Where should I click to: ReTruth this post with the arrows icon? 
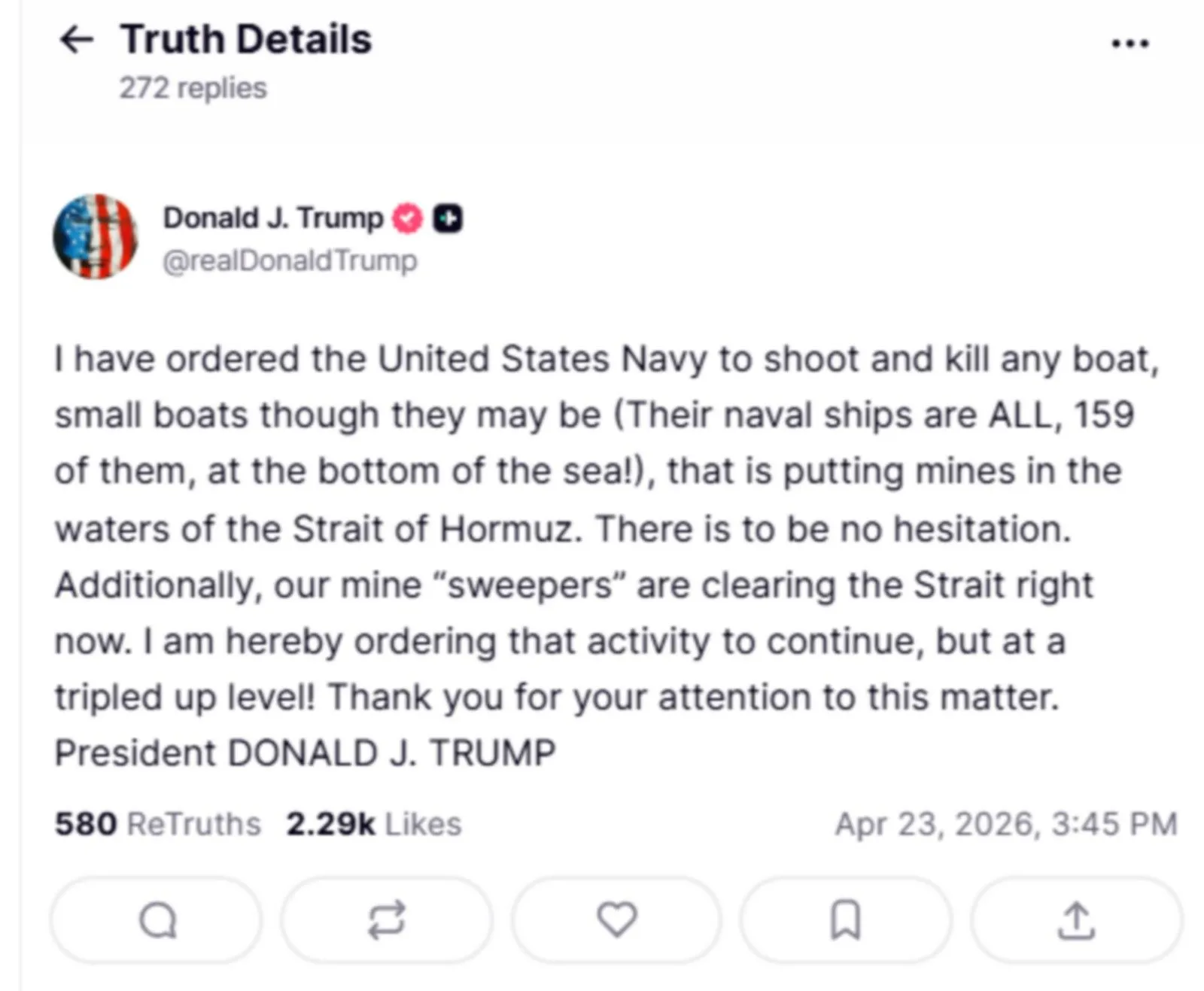click(387, 920)
